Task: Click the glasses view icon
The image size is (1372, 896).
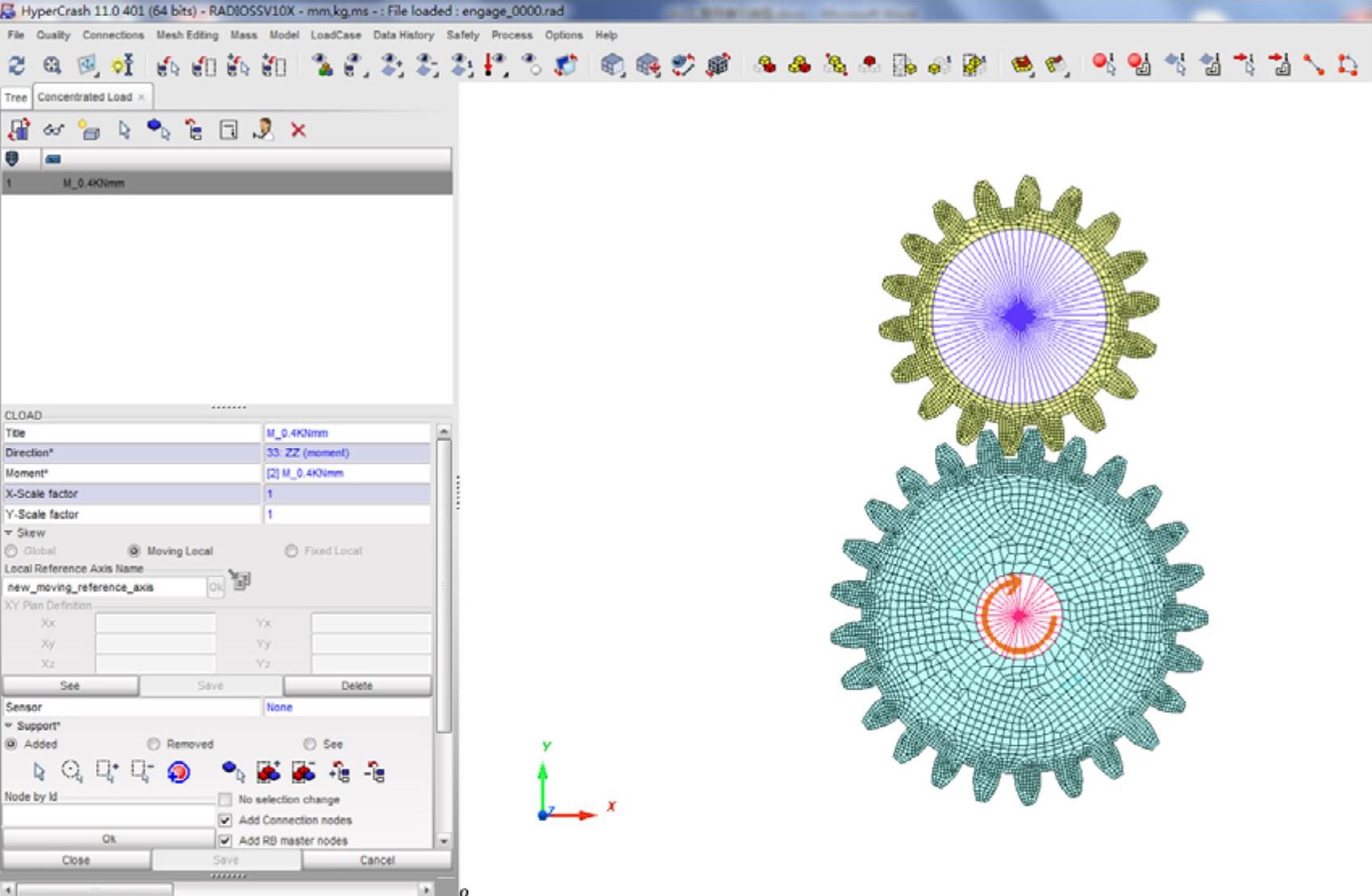Action: point(53,130)
